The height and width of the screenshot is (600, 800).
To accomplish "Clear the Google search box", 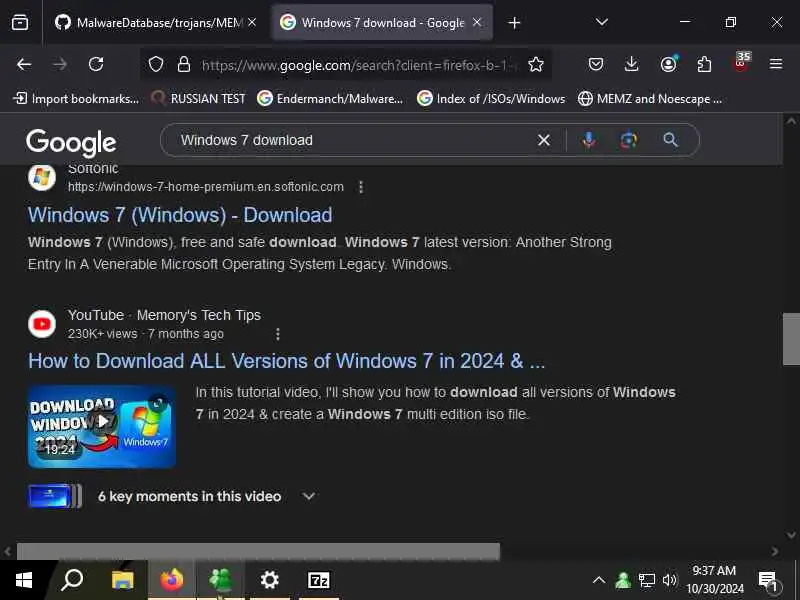I will click(544, 140).
